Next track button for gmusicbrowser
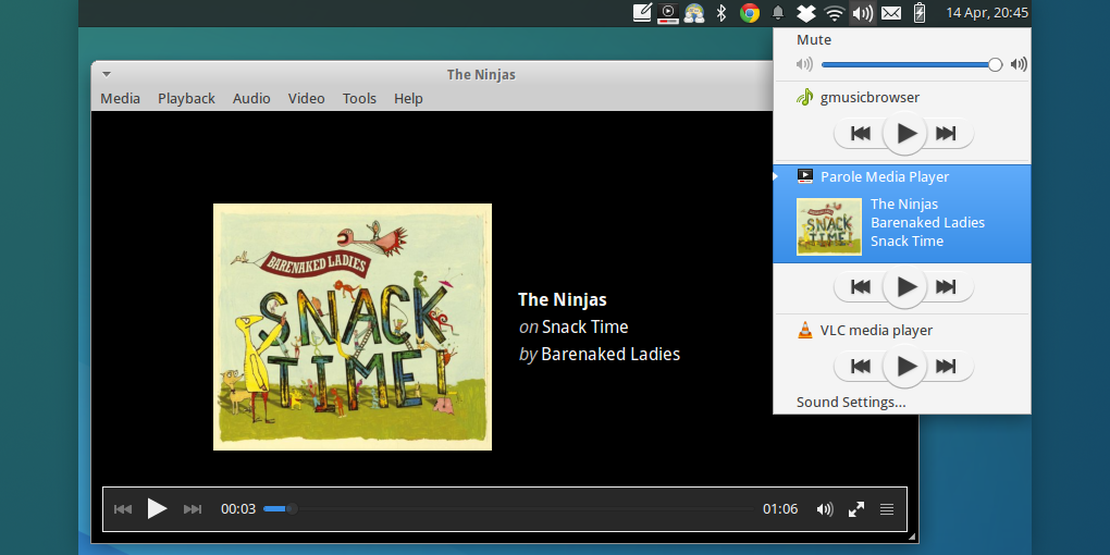 pos(946,133)
